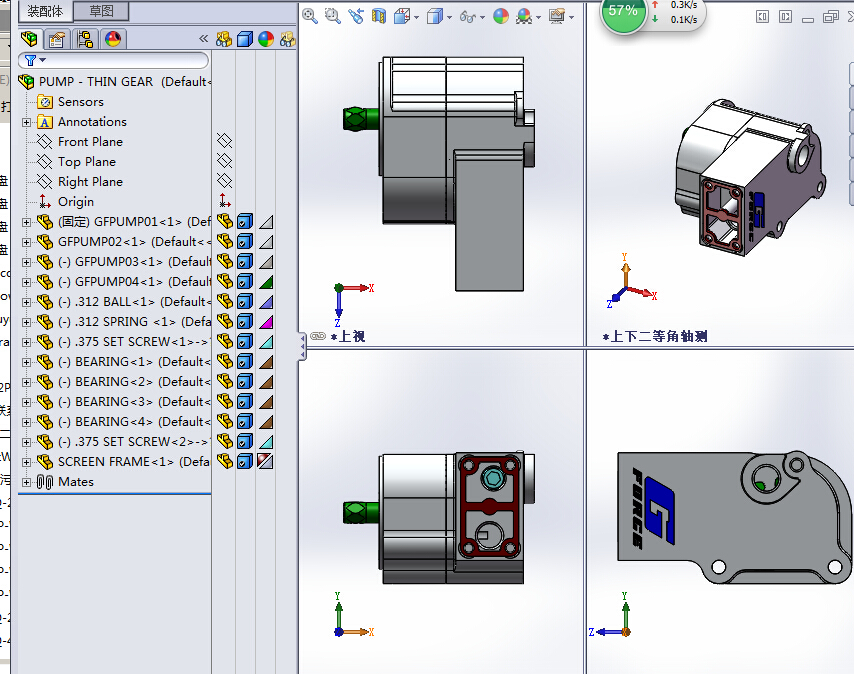
Task: Click the Apply Scene icon
Action: pyautogui.click(x=524, y=16)
